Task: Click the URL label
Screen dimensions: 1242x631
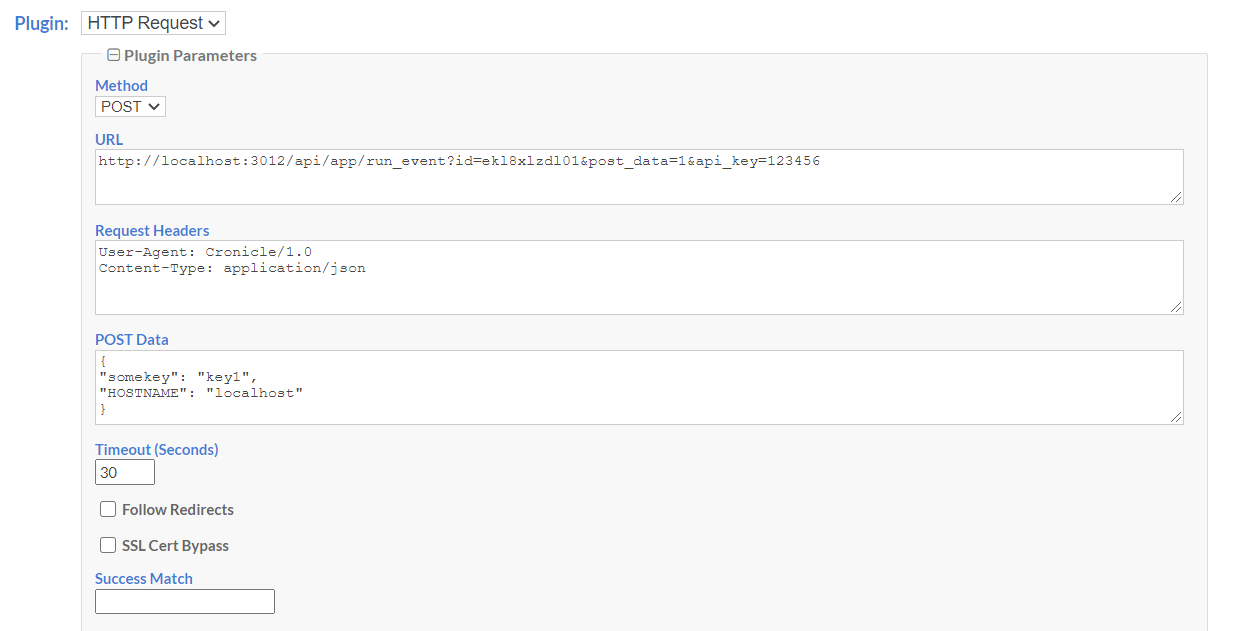Action: (108, 139)
